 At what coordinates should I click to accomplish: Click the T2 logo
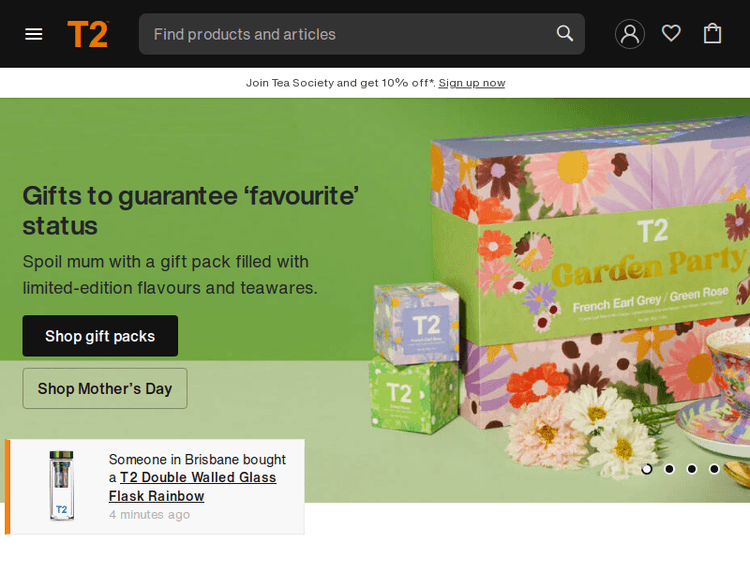(88, 34)
